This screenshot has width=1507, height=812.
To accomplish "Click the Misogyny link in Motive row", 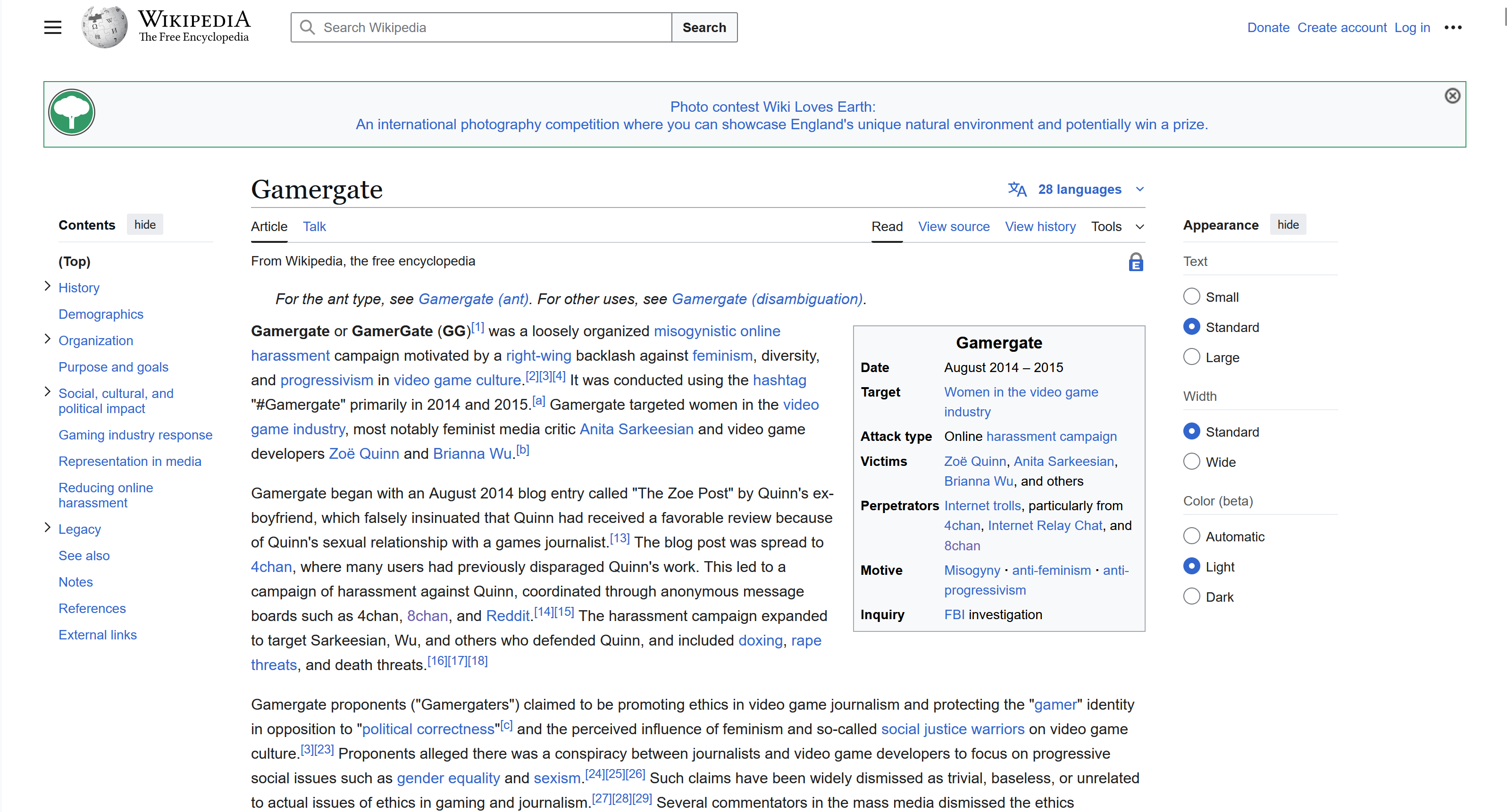I will click(x=971, y=570).
